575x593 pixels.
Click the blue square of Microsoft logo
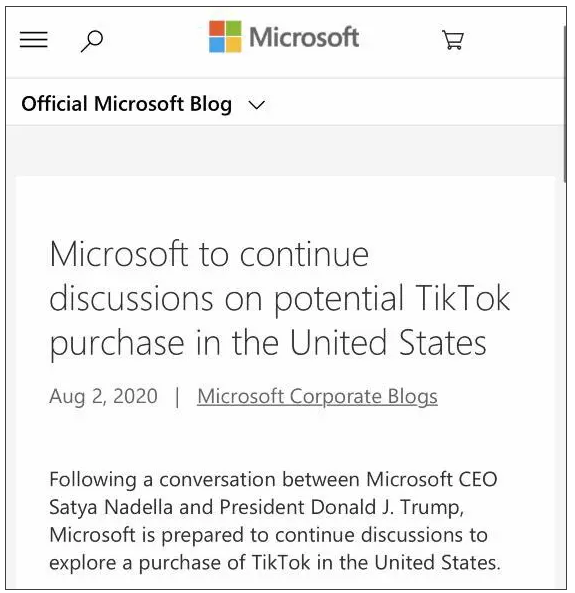[217, 45]
